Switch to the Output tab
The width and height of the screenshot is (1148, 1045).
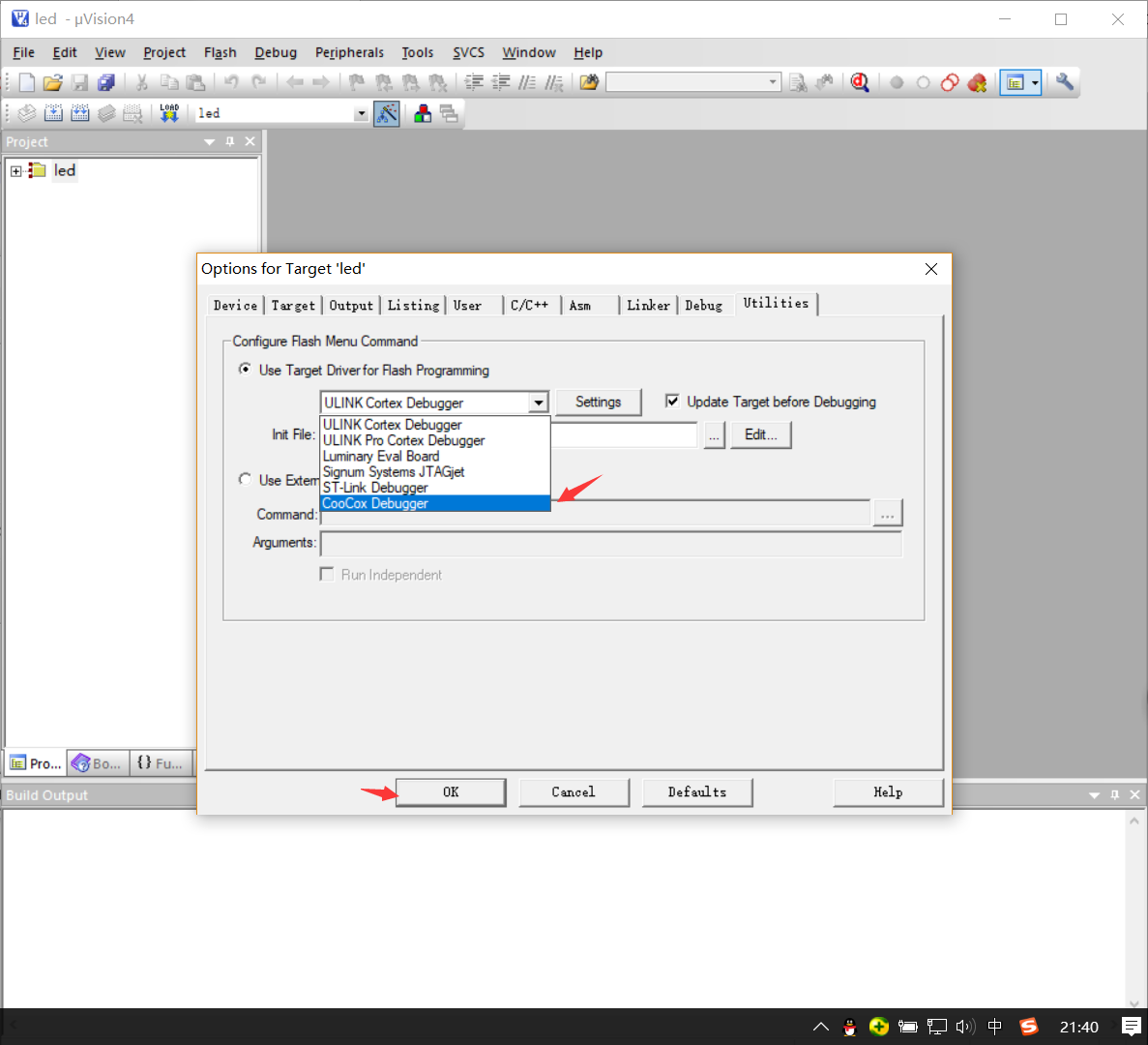click(351, 306)
